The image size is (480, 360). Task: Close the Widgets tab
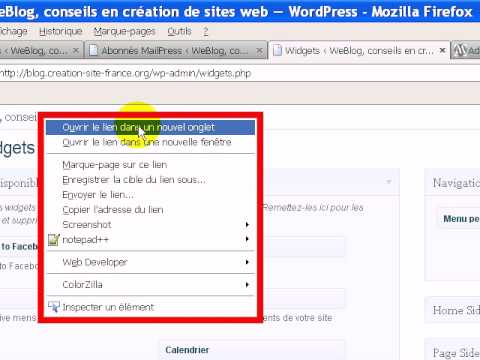[442, 50]
